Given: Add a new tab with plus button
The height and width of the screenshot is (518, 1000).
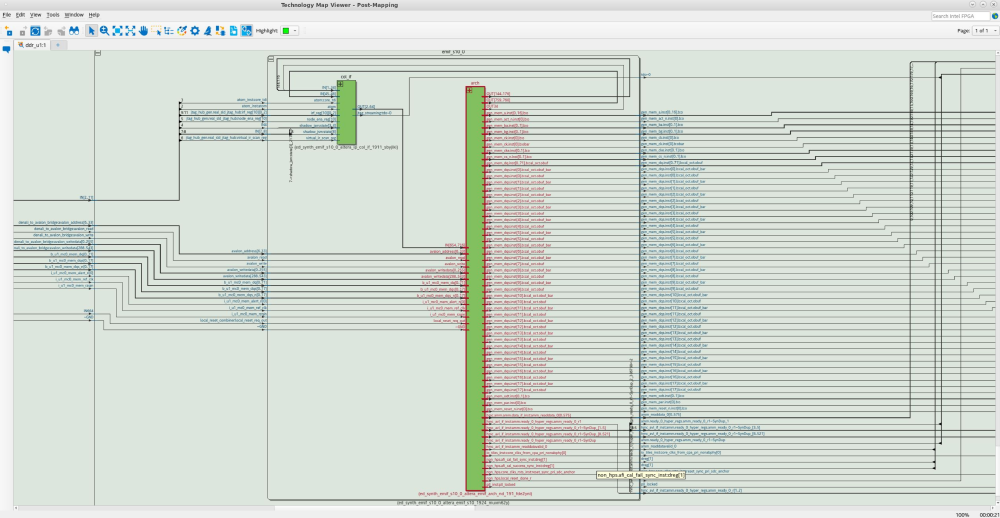Looking at the screenshot, I should pyautogui.click(x=58, y=45).
